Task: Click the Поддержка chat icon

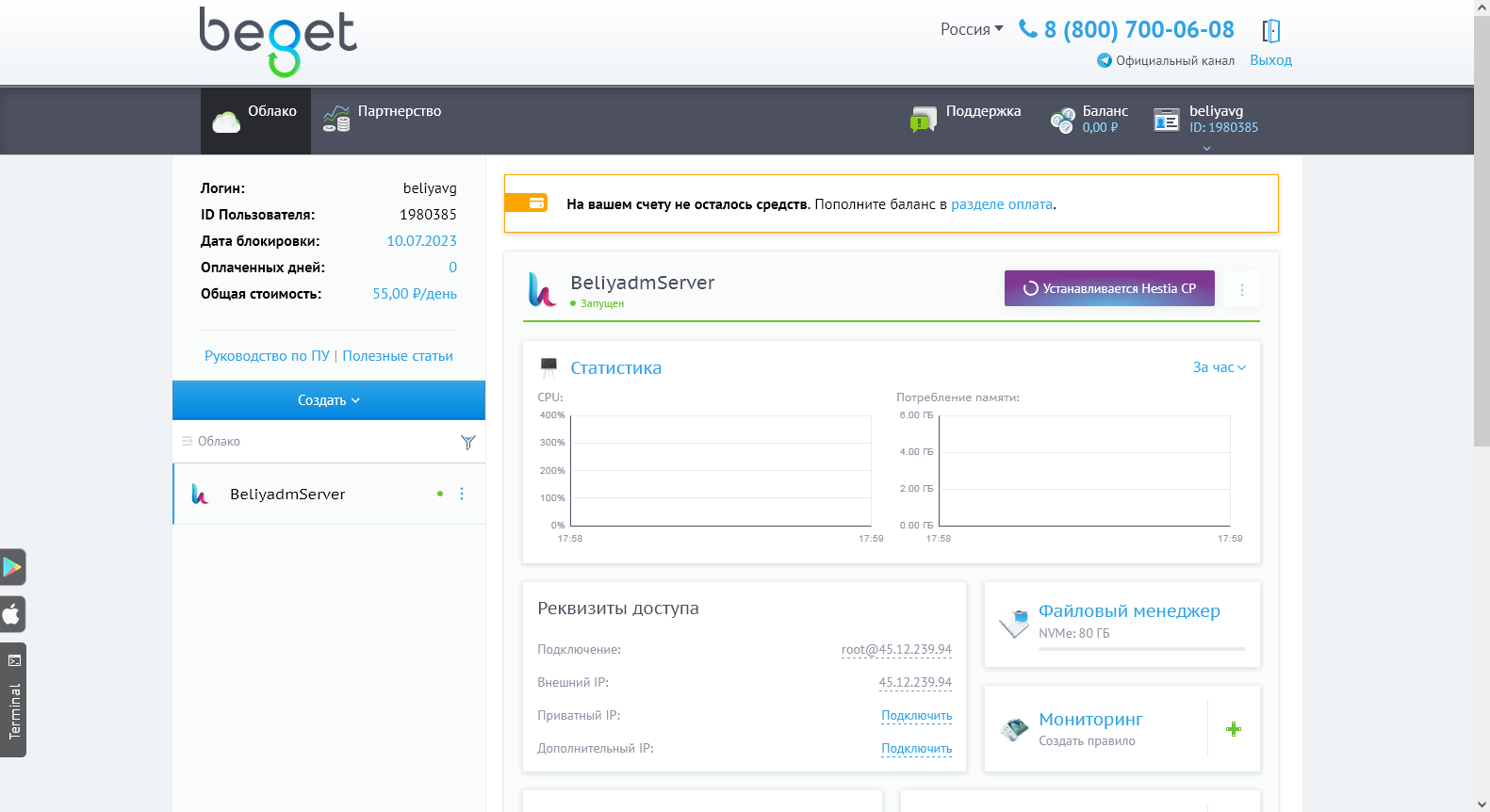Action: (924, 120)
